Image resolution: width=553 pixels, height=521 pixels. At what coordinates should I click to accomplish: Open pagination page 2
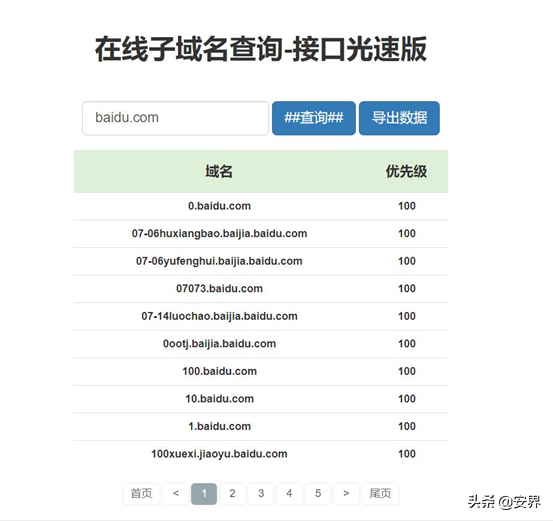[x=232, y=493]
